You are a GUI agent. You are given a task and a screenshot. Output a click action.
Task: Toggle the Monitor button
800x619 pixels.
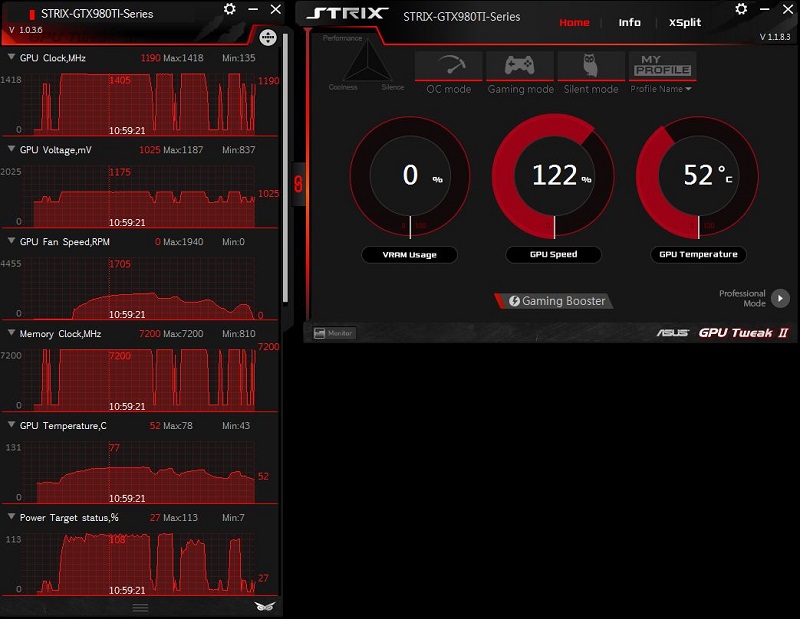[335, 333]
